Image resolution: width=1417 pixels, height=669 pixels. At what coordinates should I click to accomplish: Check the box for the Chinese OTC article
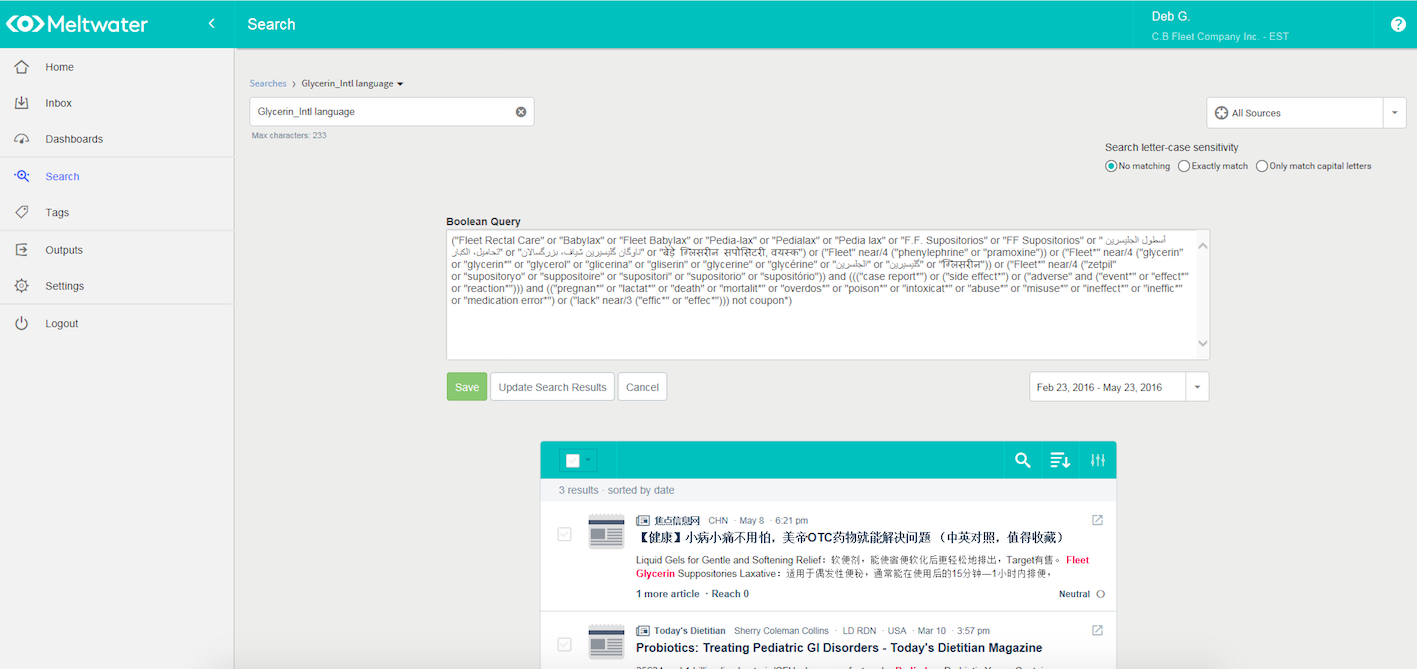(565, 535)
